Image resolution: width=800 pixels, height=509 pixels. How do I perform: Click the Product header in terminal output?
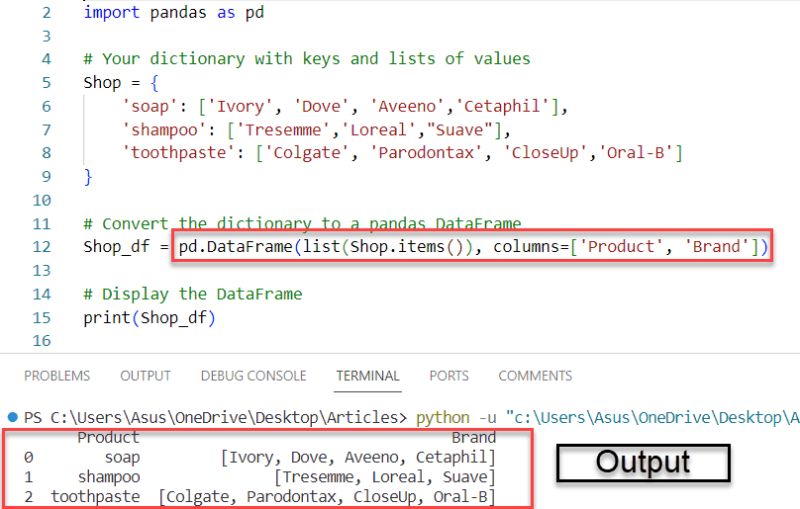(x=108, y=438)
